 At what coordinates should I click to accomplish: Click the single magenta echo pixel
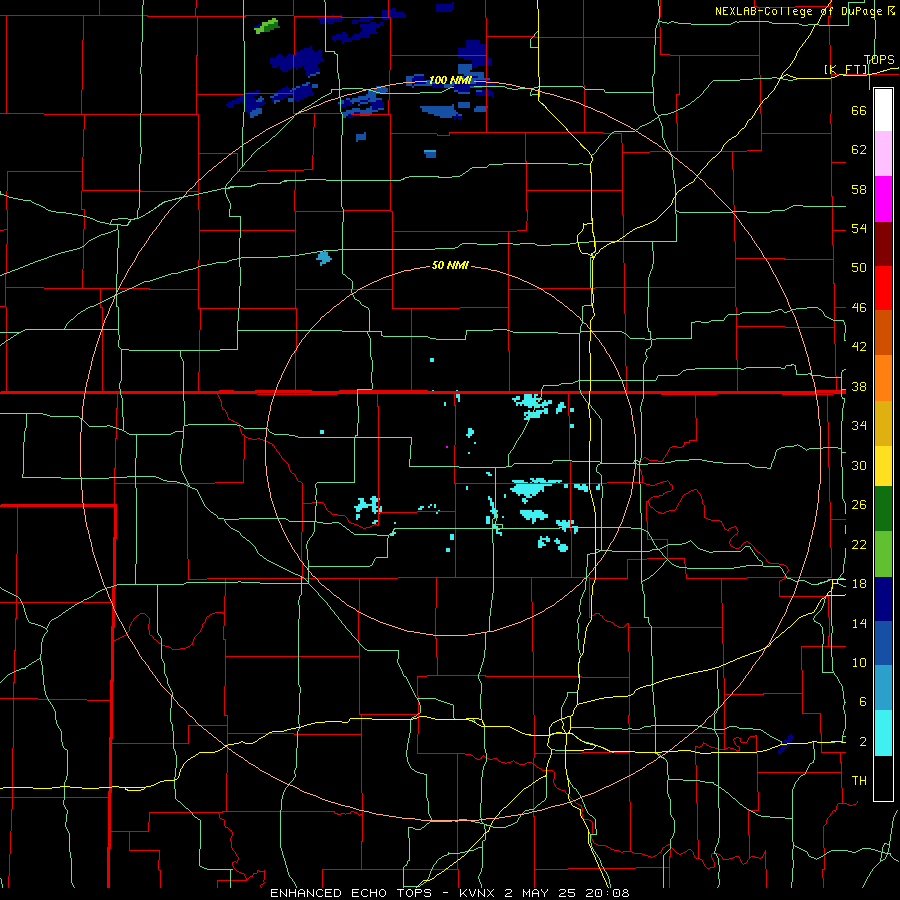(x=447, y=447)
